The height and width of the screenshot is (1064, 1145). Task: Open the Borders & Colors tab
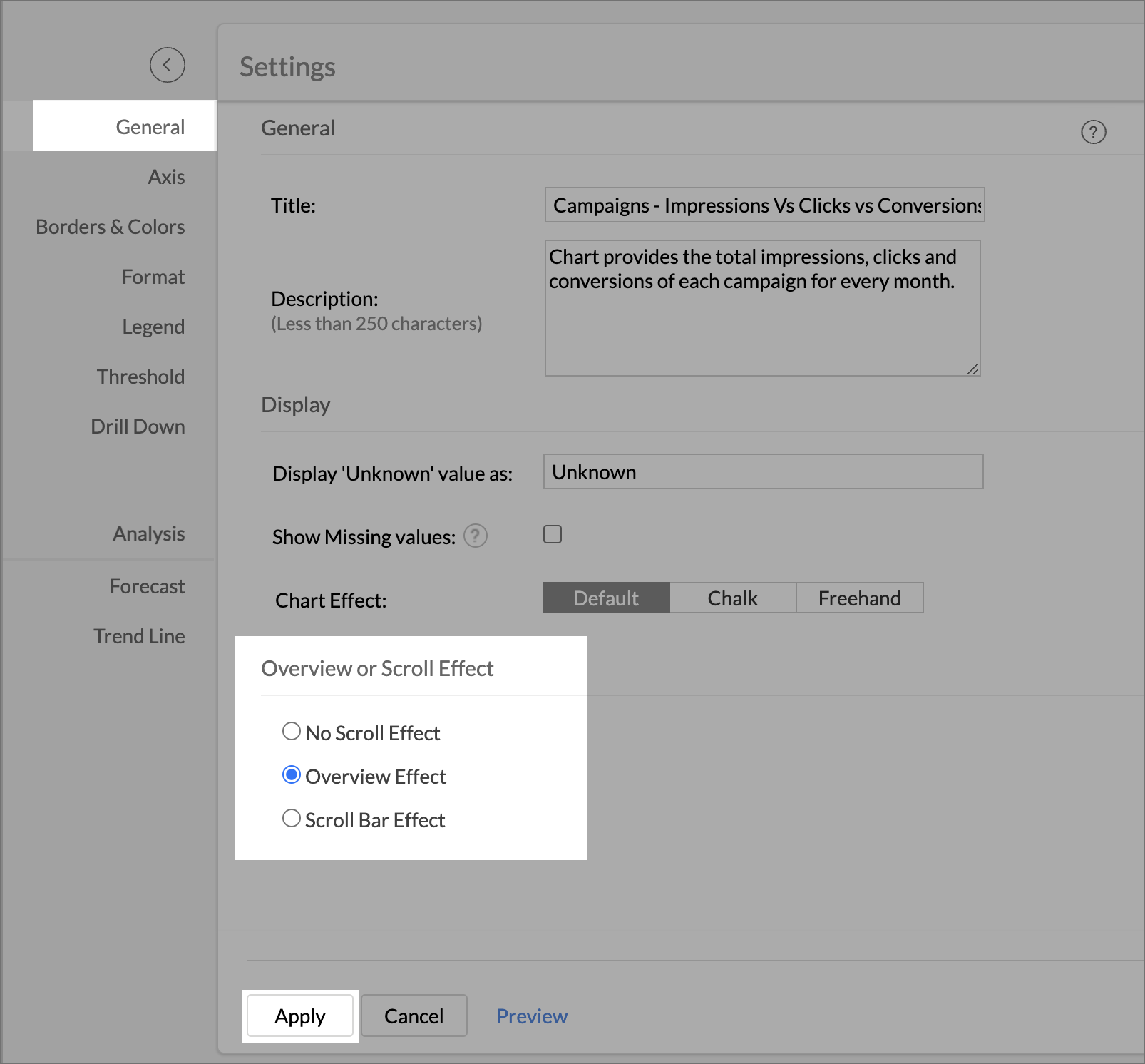tap(111, 227)
